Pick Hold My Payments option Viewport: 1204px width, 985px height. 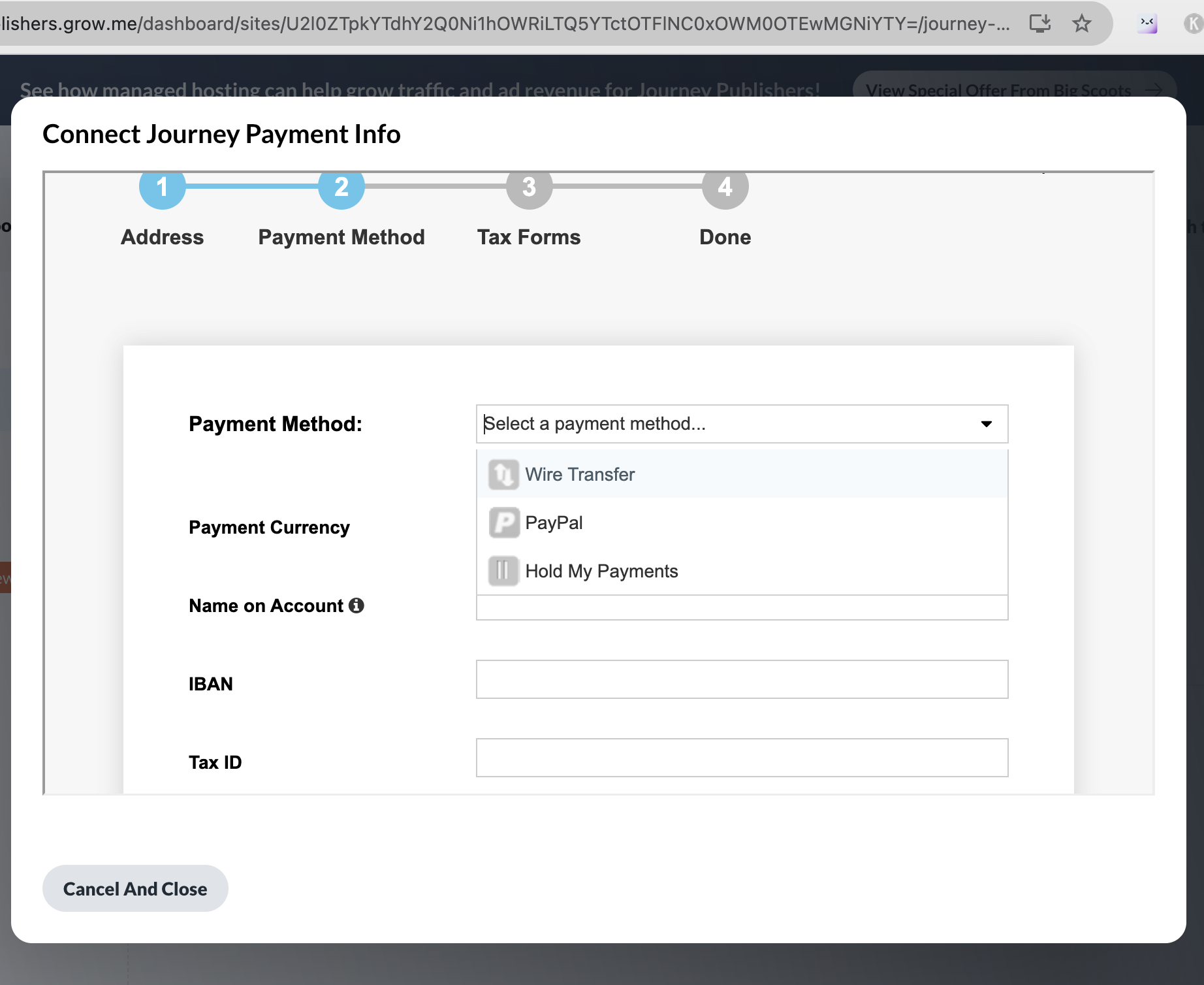point(601,571)
